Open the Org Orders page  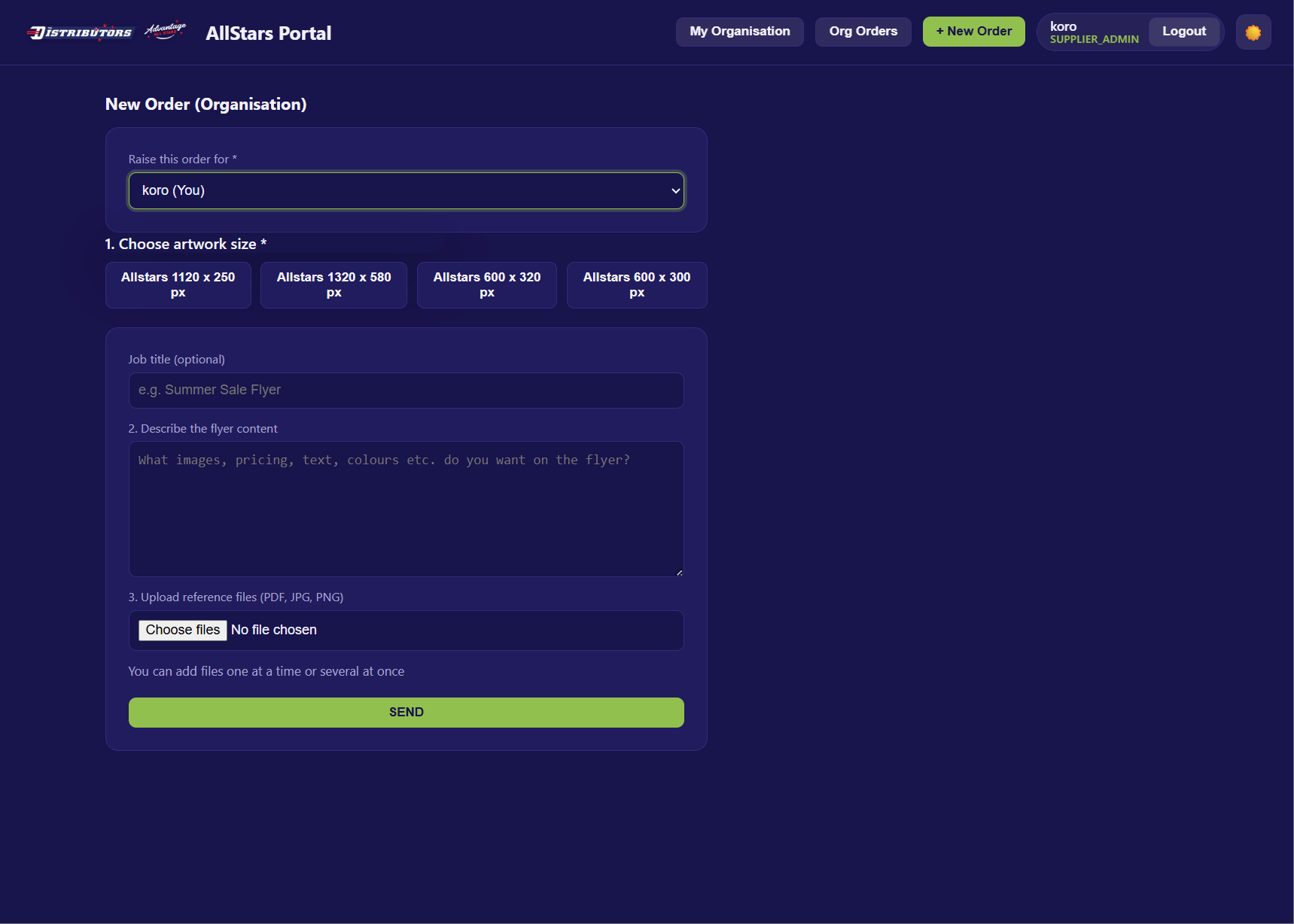863,32
